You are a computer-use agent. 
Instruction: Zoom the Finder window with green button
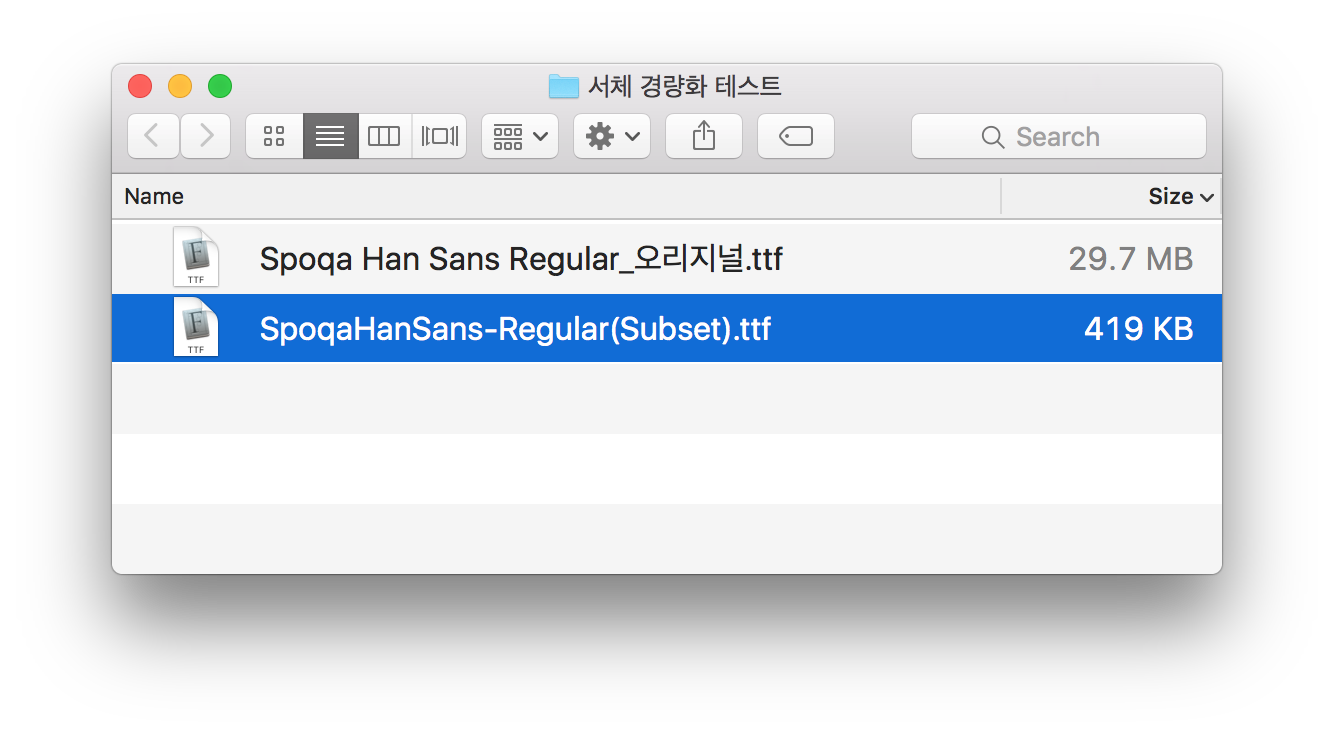pos(220,86)
